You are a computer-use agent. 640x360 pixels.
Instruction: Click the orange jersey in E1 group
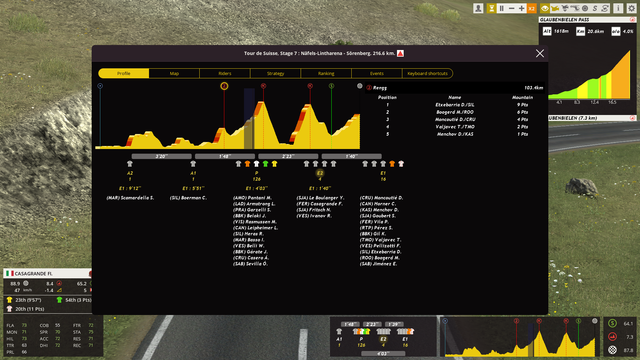(x=392, y=164)
